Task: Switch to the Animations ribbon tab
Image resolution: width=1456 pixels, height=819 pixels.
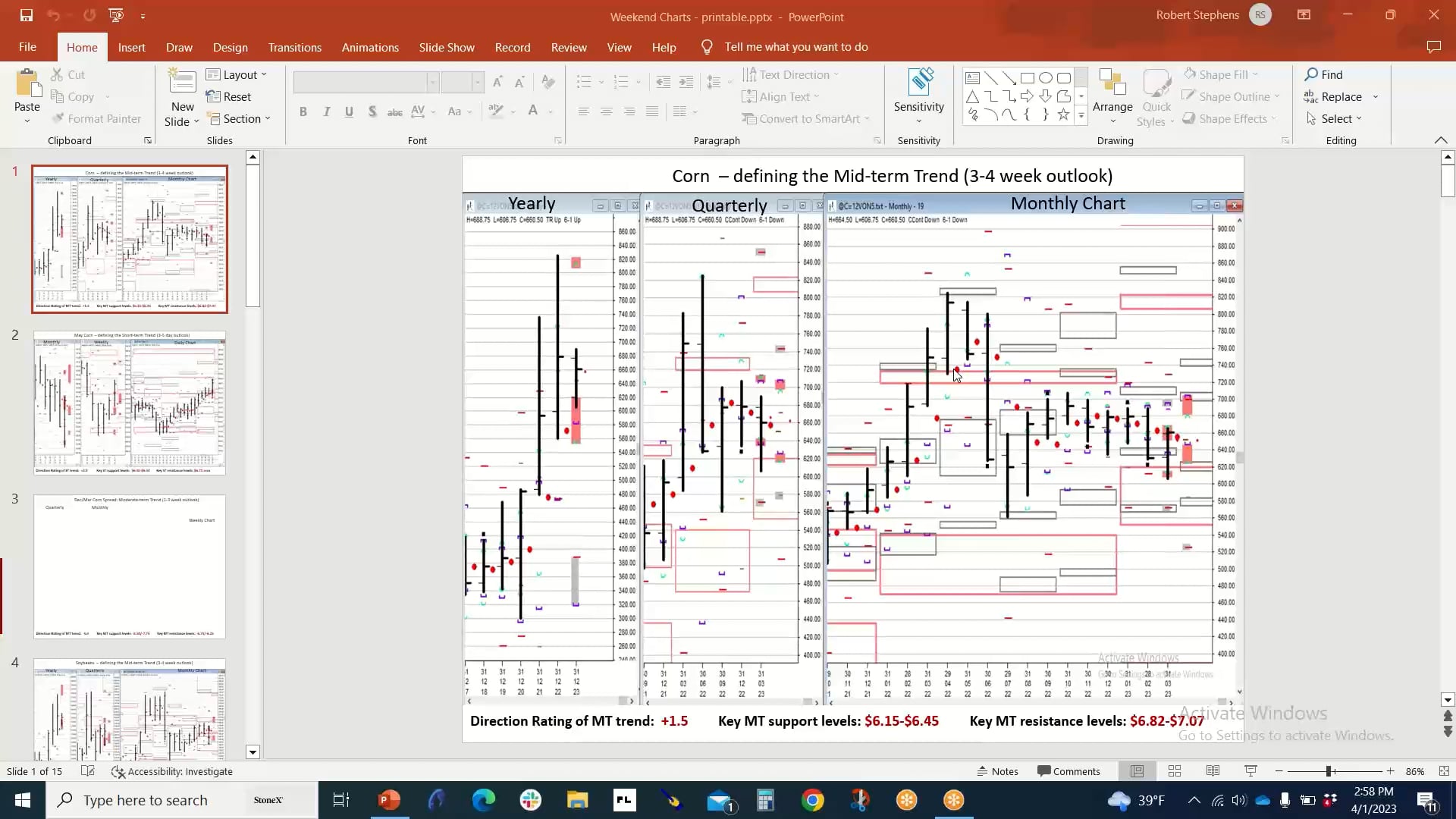Action: 370,46
